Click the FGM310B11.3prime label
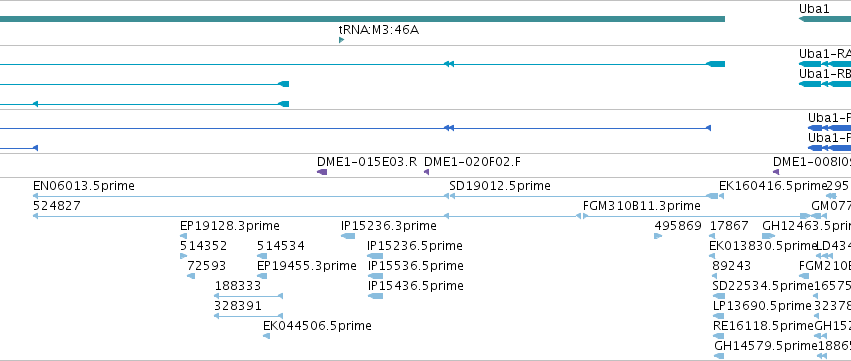The image size is (851, 361). [x=642, y=206]
